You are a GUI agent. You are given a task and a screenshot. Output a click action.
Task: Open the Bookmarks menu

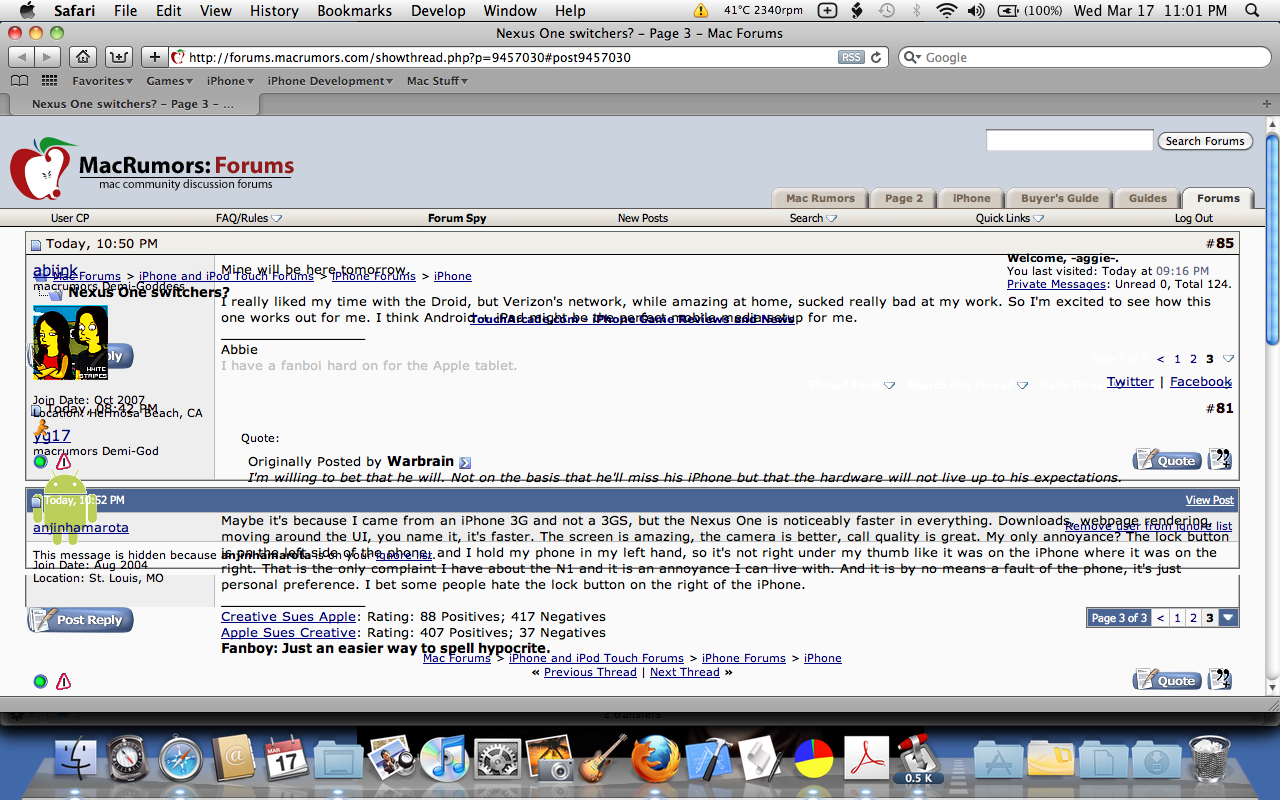coord(353,11)
